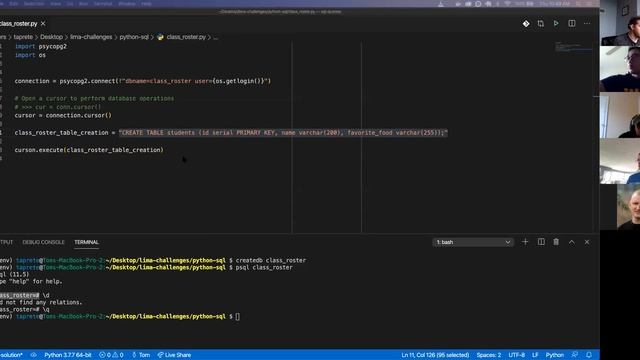Open editor More Actions ellipsis menu

pyautogui.click(x=587, y=24)
